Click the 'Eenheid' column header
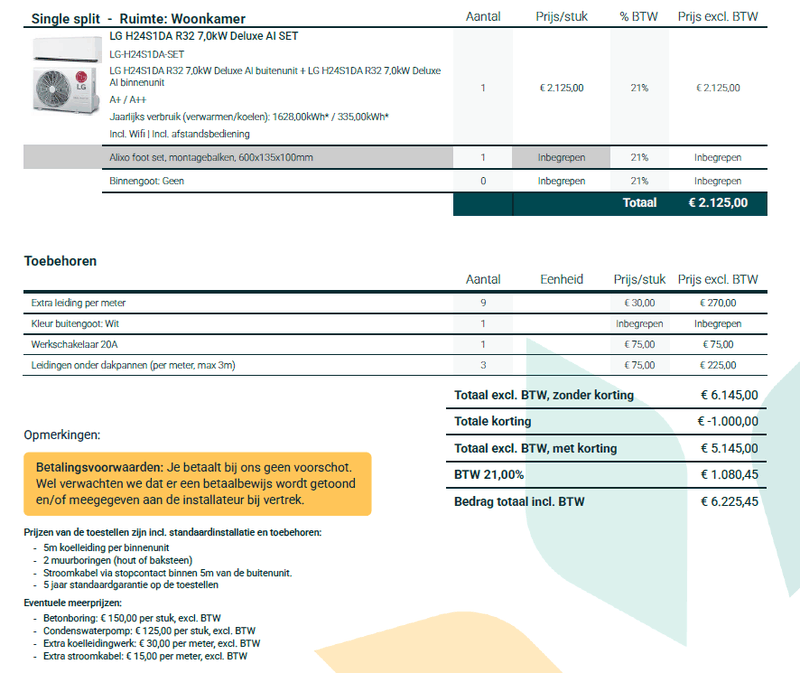Screen dimensions: 800x673 (x=561, y=280)
